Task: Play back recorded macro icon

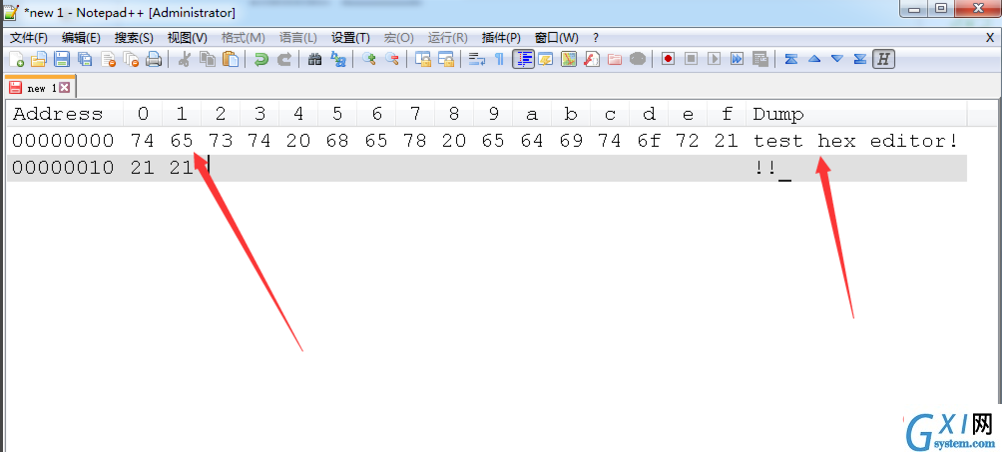Action: pyautogui.click(x=714, y=59)
